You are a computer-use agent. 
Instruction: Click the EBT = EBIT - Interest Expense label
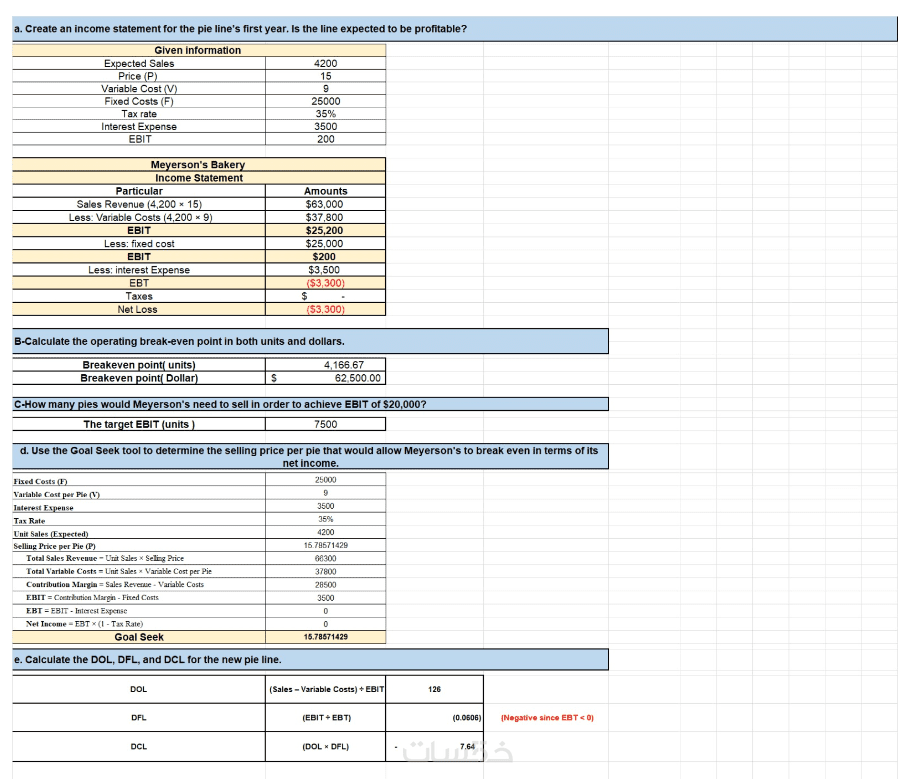(x=139, y=611)
